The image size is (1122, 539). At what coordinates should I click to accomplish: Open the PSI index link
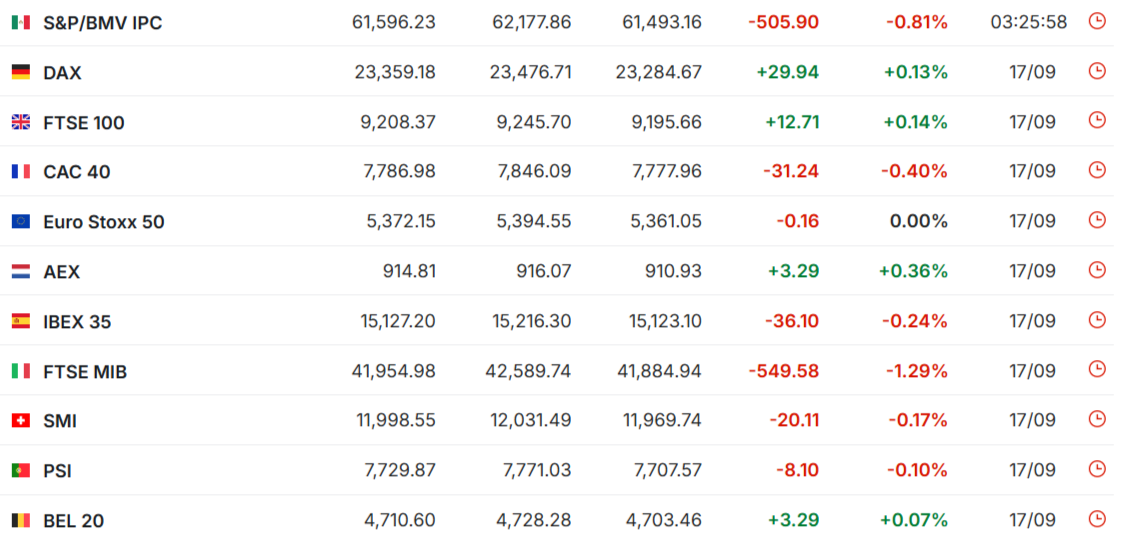[57, 472]
